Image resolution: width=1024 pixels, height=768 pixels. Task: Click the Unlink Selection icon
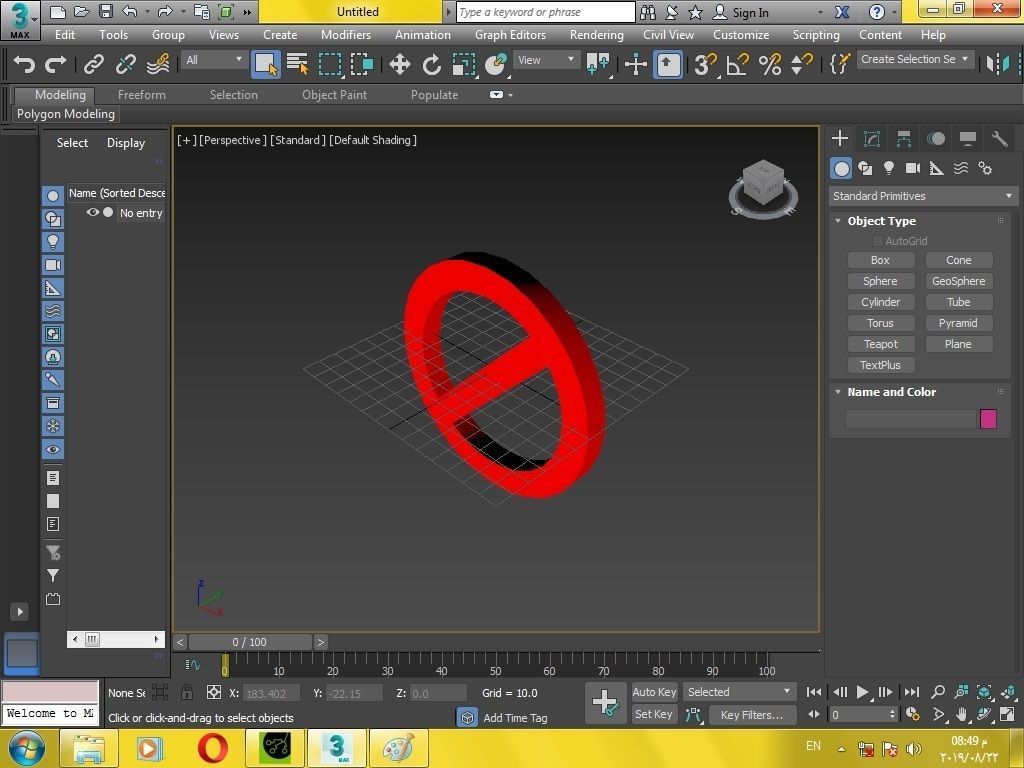point(125,64)
